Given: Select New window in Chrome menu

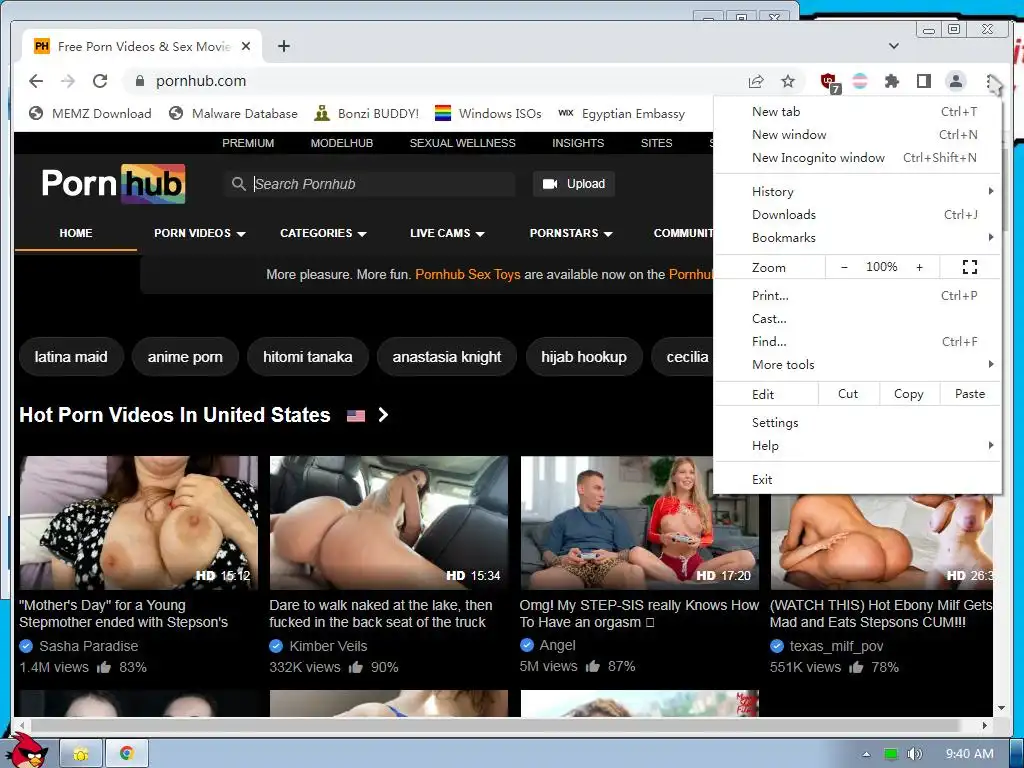Looking at the screenshot, I should point(857,135).
